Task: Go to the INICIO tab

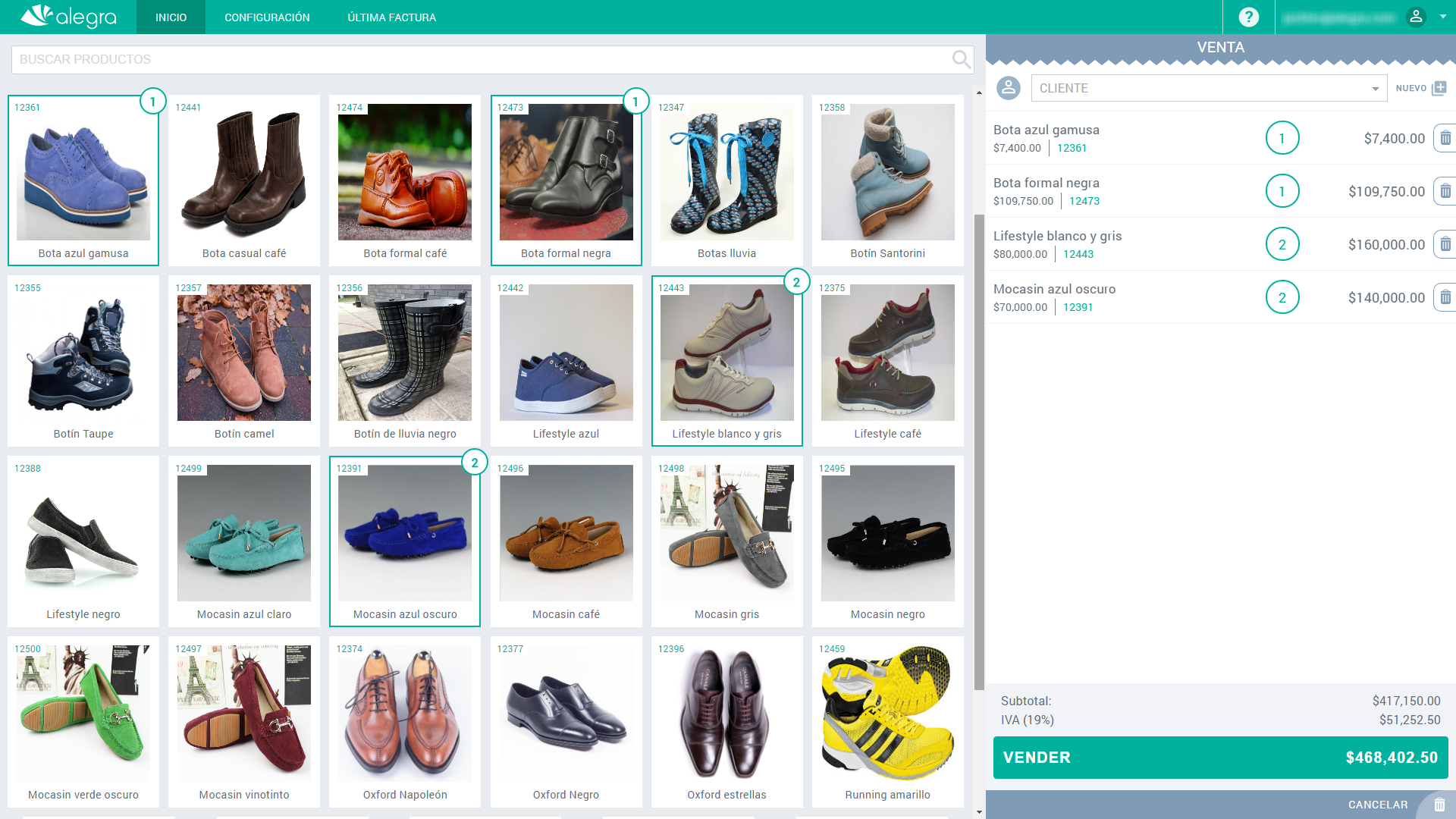Action: click(x=171, y=17)
